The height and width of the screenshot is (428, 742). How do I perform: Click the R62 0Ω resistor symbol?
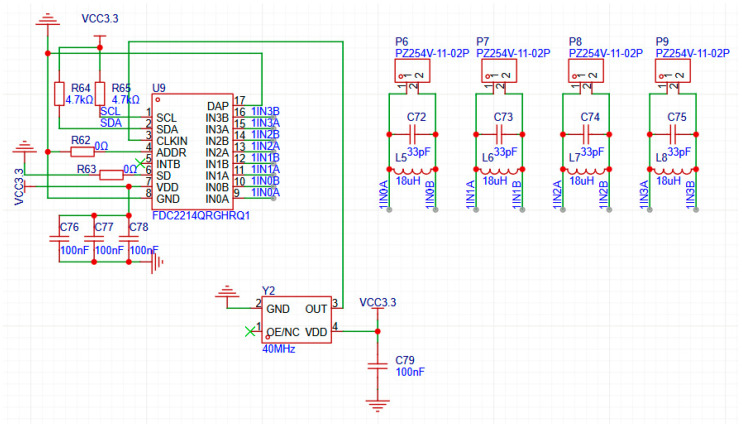click(x=82, y=152)
